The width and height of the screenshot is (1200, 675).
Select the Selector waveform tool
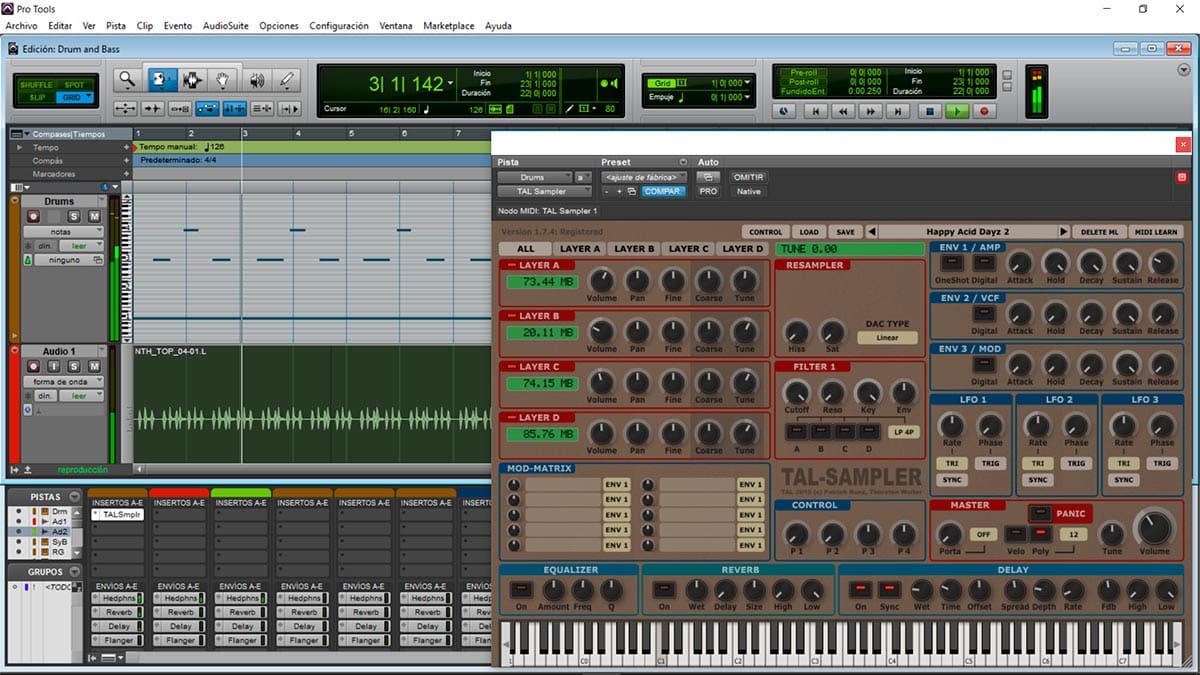191,81
